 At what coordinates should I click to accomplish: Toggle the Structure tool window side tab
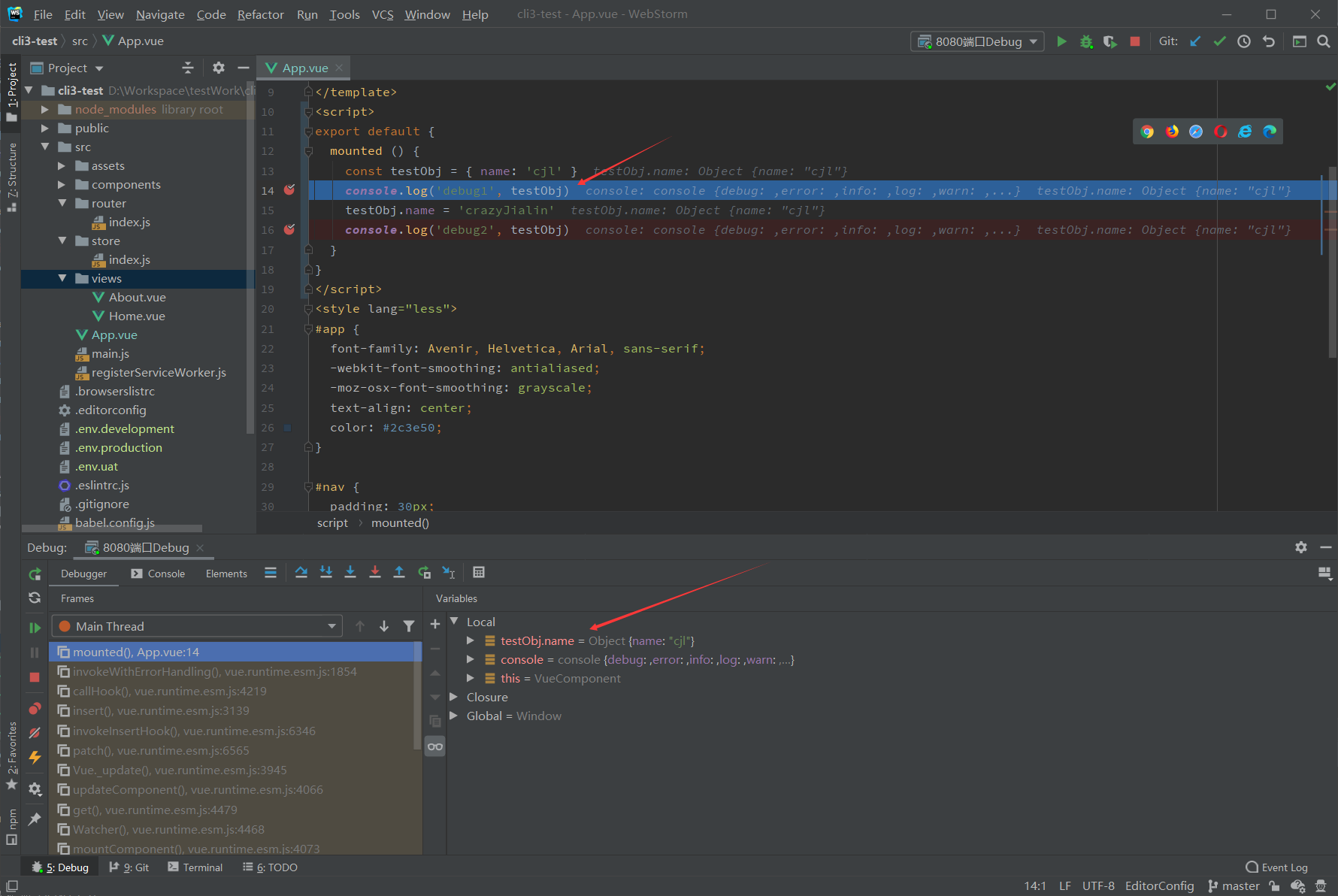11,177
